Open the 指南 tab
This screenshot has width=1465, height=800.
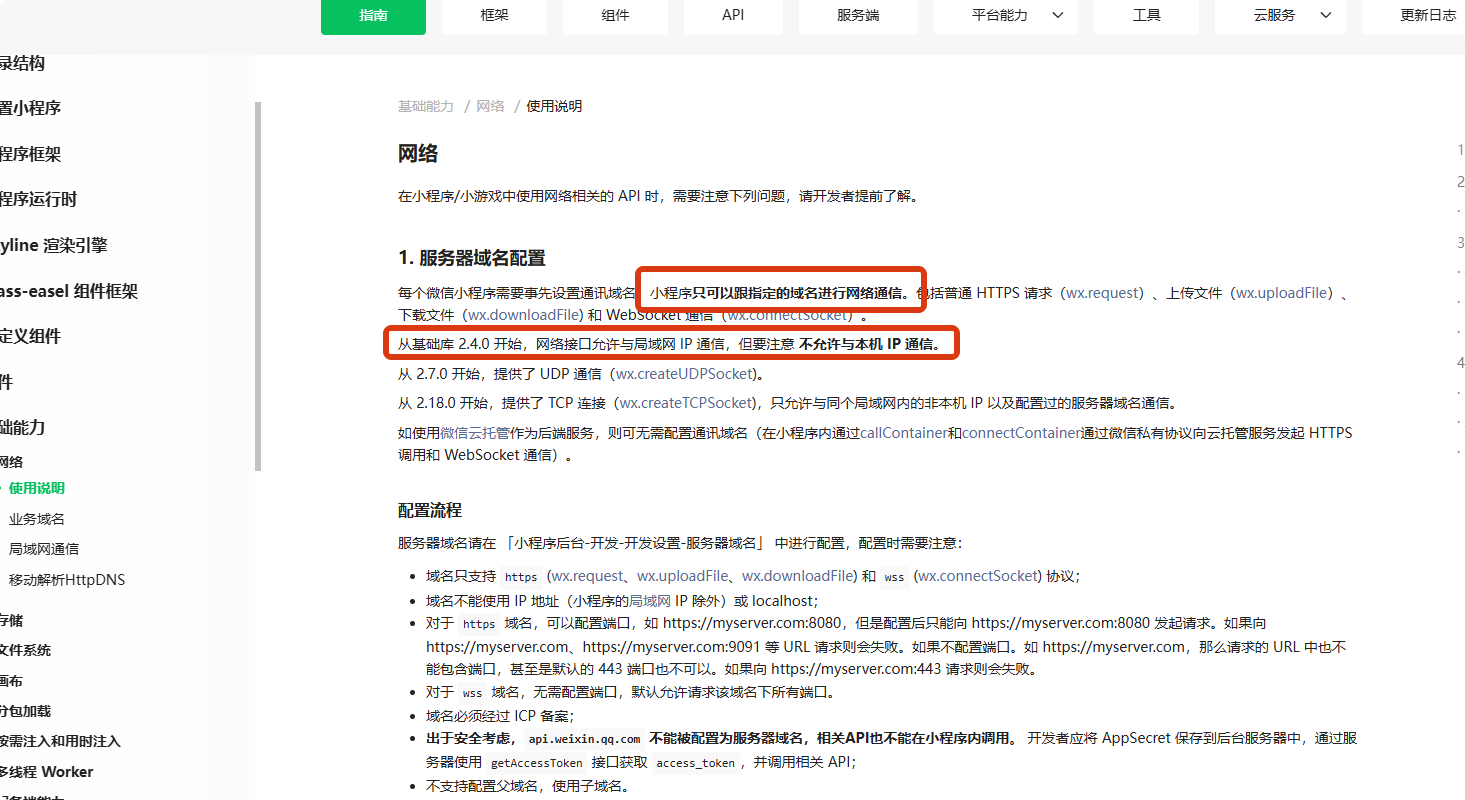point(373,15)
